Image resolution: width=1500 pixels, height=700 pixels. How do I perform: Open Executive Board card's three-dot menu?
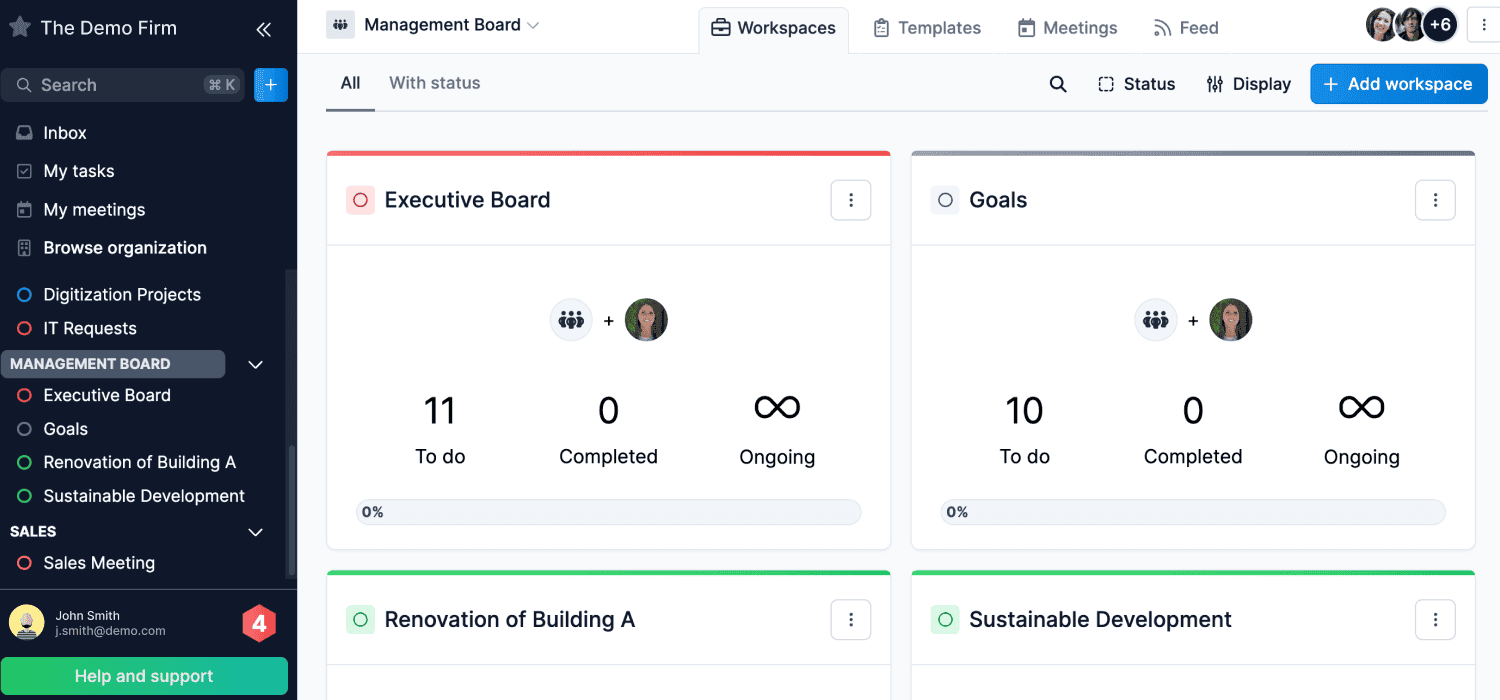(850, 200)
